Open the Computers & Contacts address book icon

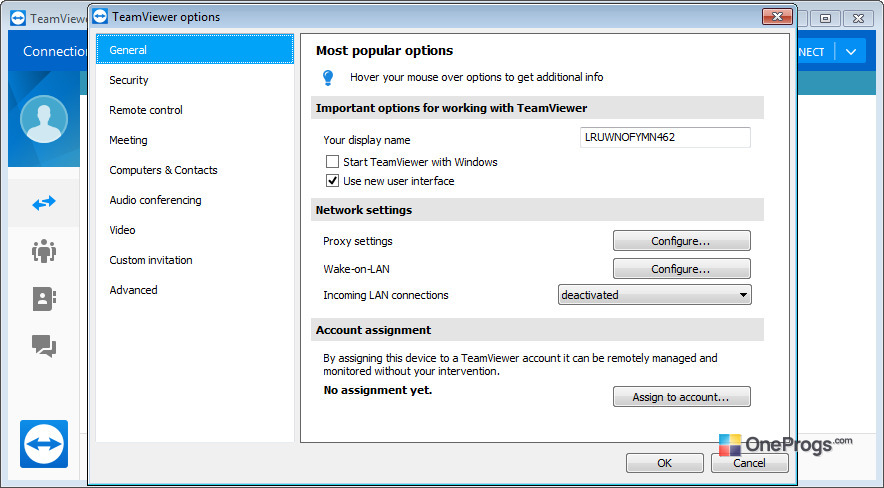point(44,299)
